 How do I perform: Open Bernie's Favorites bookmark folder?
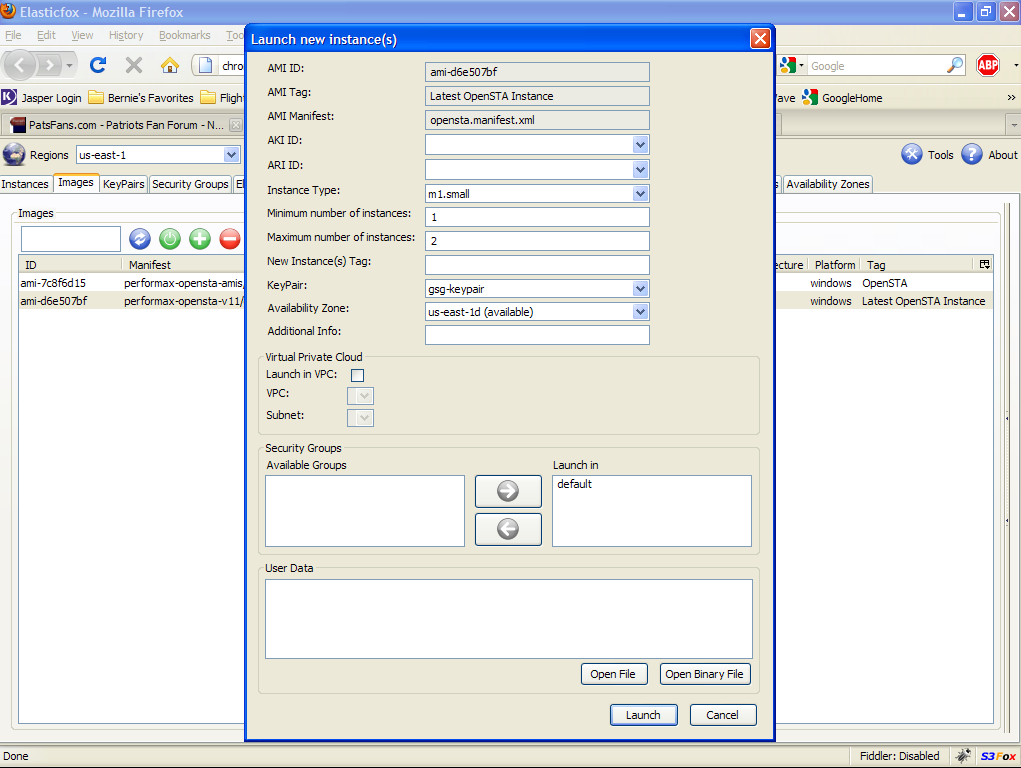coord(141,98)
